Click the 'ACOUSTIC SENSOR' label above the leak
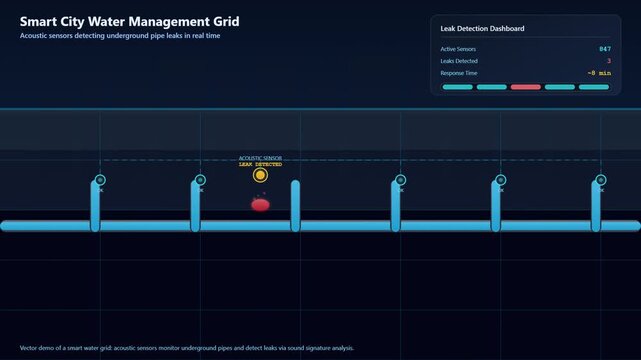Screen dimensions: 641x360 (x=260, y=158)
